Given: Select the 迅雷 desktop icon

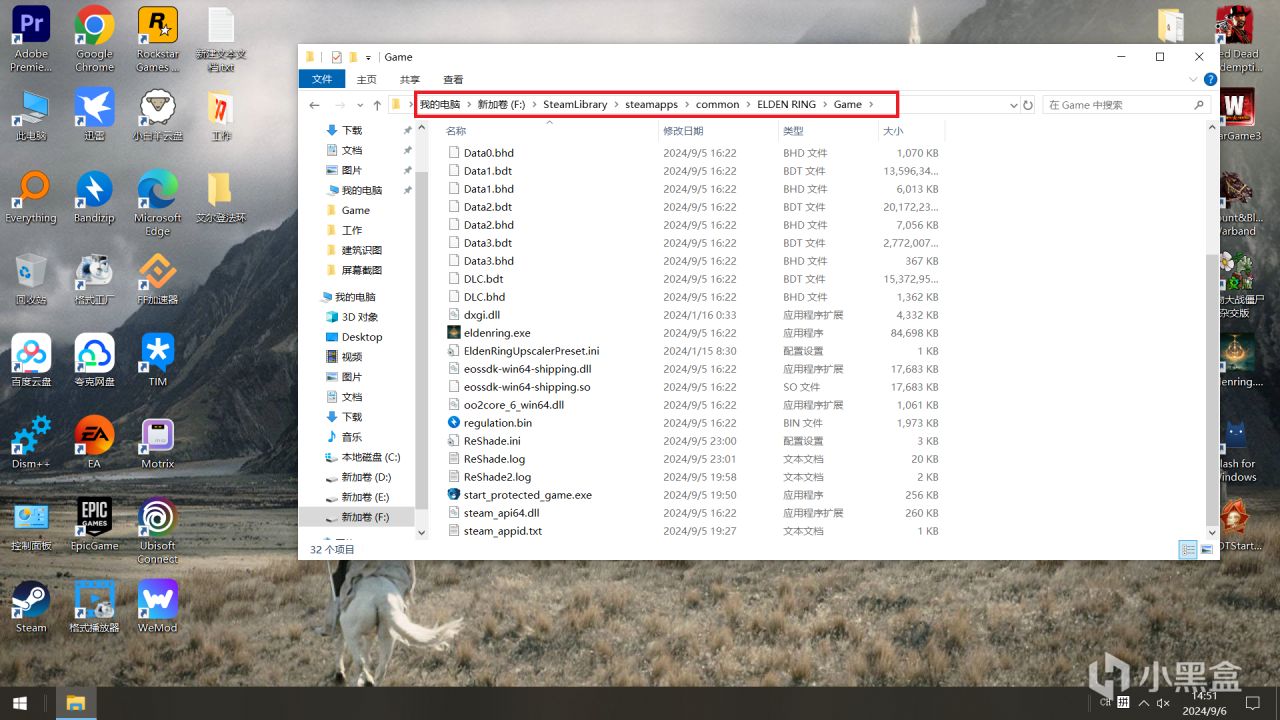Looking at the screenshot, I should tap(94, 114).
